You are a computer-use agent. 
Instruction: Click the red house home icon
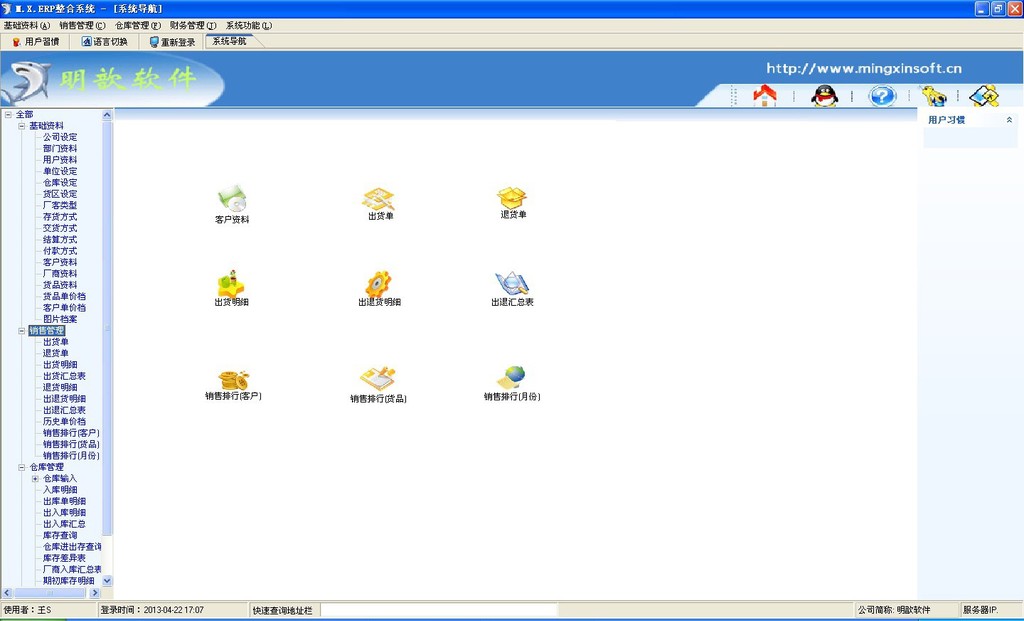765,96
